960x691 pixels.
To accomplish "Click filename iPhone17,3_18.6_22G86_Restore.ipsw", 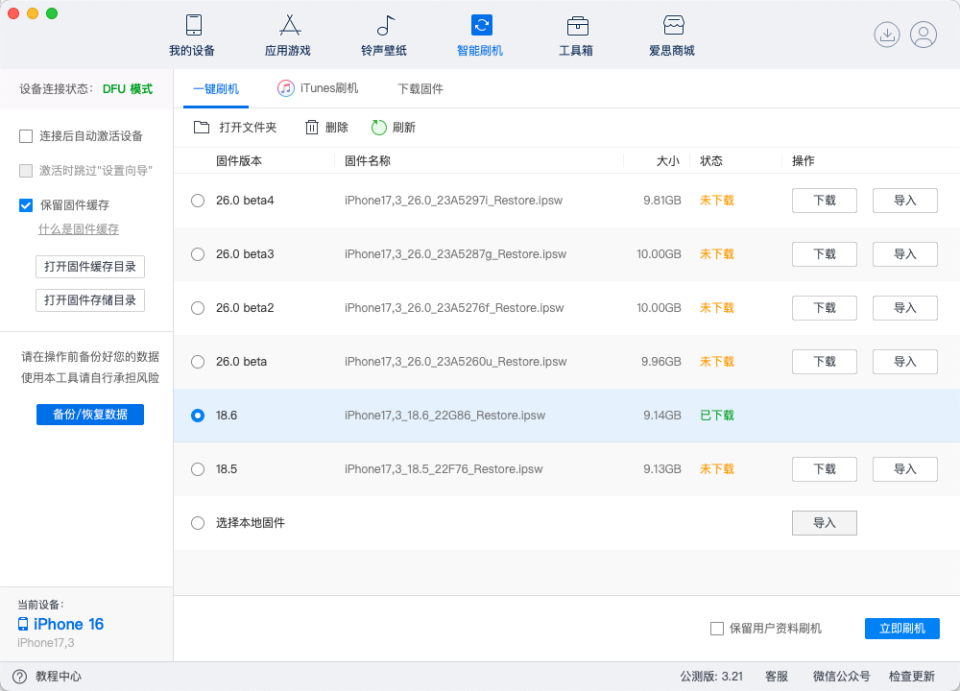I will [444, 416].
